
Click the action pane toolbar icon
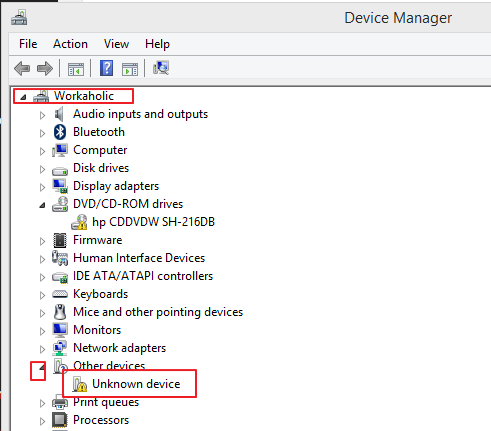130,69
